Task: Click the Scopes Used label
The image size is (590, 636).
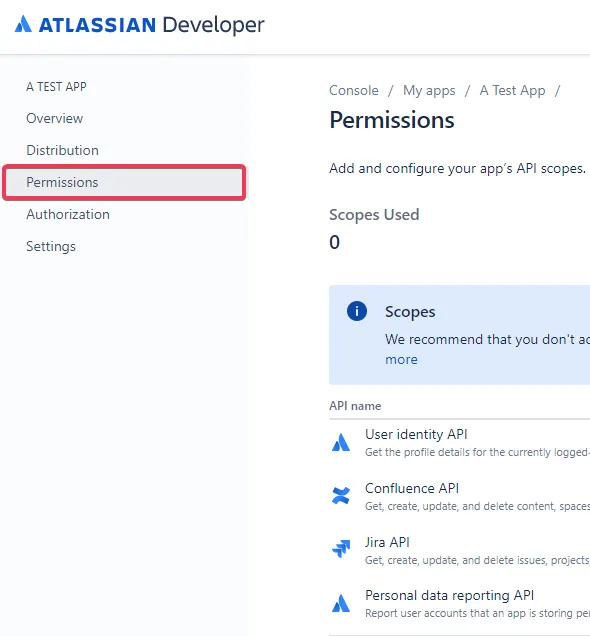Action: pyautogui.click(x=374, y=215)
